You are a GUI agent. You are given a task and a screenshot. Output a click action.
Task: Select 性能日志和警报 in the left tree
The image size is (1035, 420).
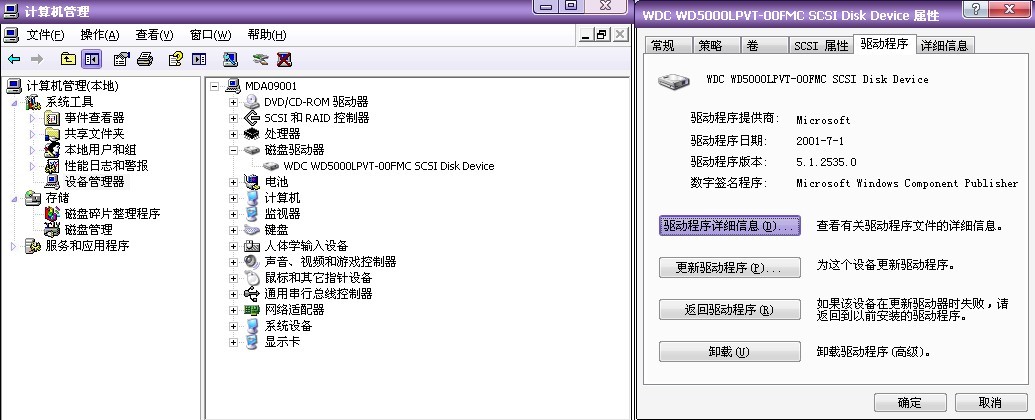(x=106, y=166)
